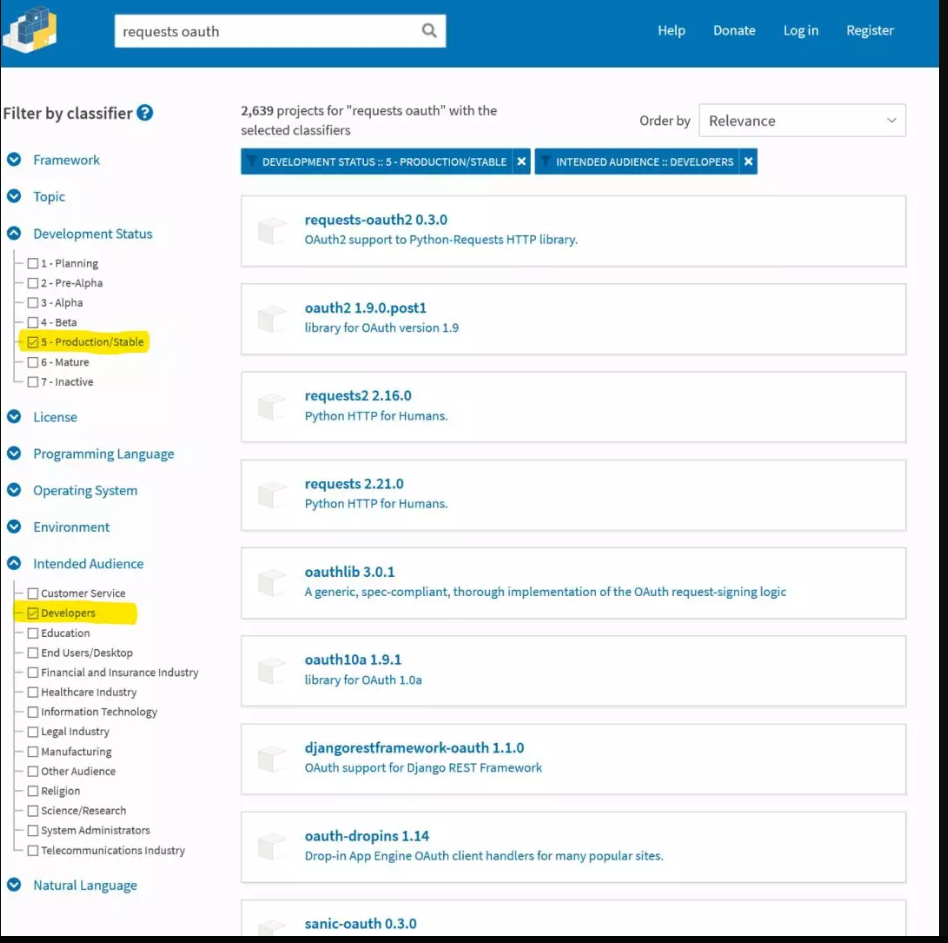Check the Customer Service checkbox
This screenshot has height=943, width=948.
click(x=33, y=594)
